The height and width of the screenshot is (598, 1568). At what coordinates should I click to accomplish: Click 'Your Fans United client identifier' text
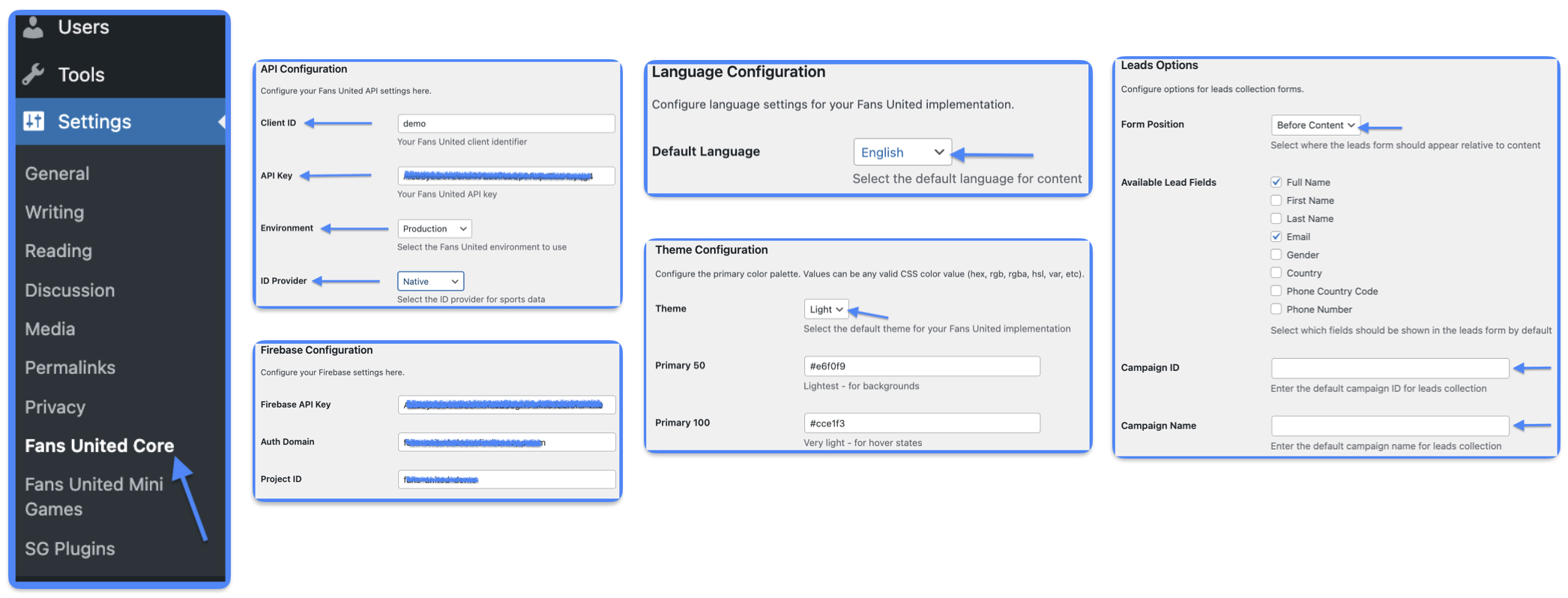(x=462, y=142)
